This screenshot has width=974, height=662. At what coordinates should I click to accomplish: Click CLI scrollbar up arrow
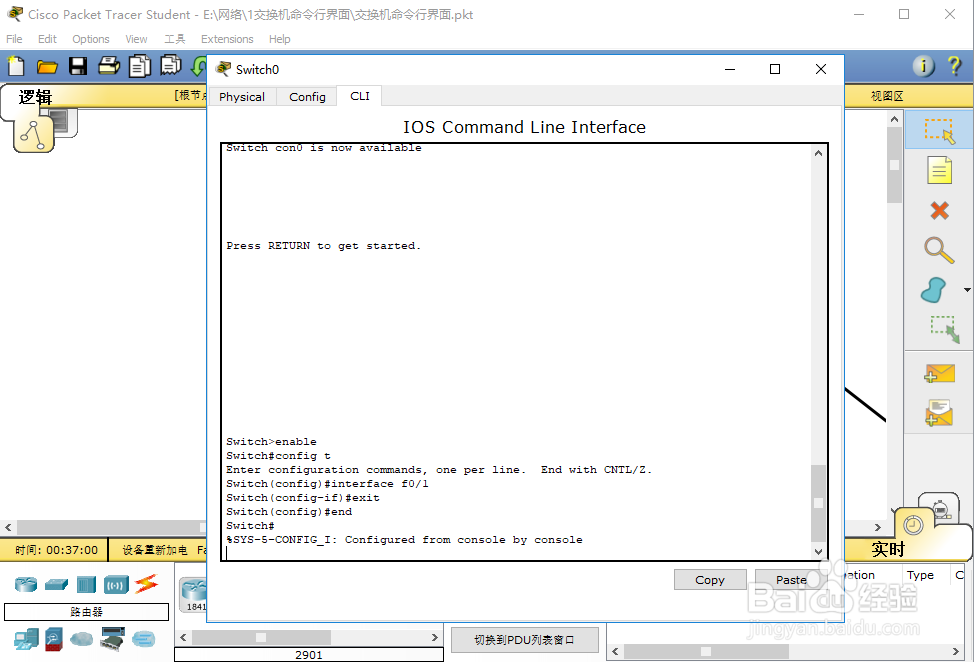[818, 153]
